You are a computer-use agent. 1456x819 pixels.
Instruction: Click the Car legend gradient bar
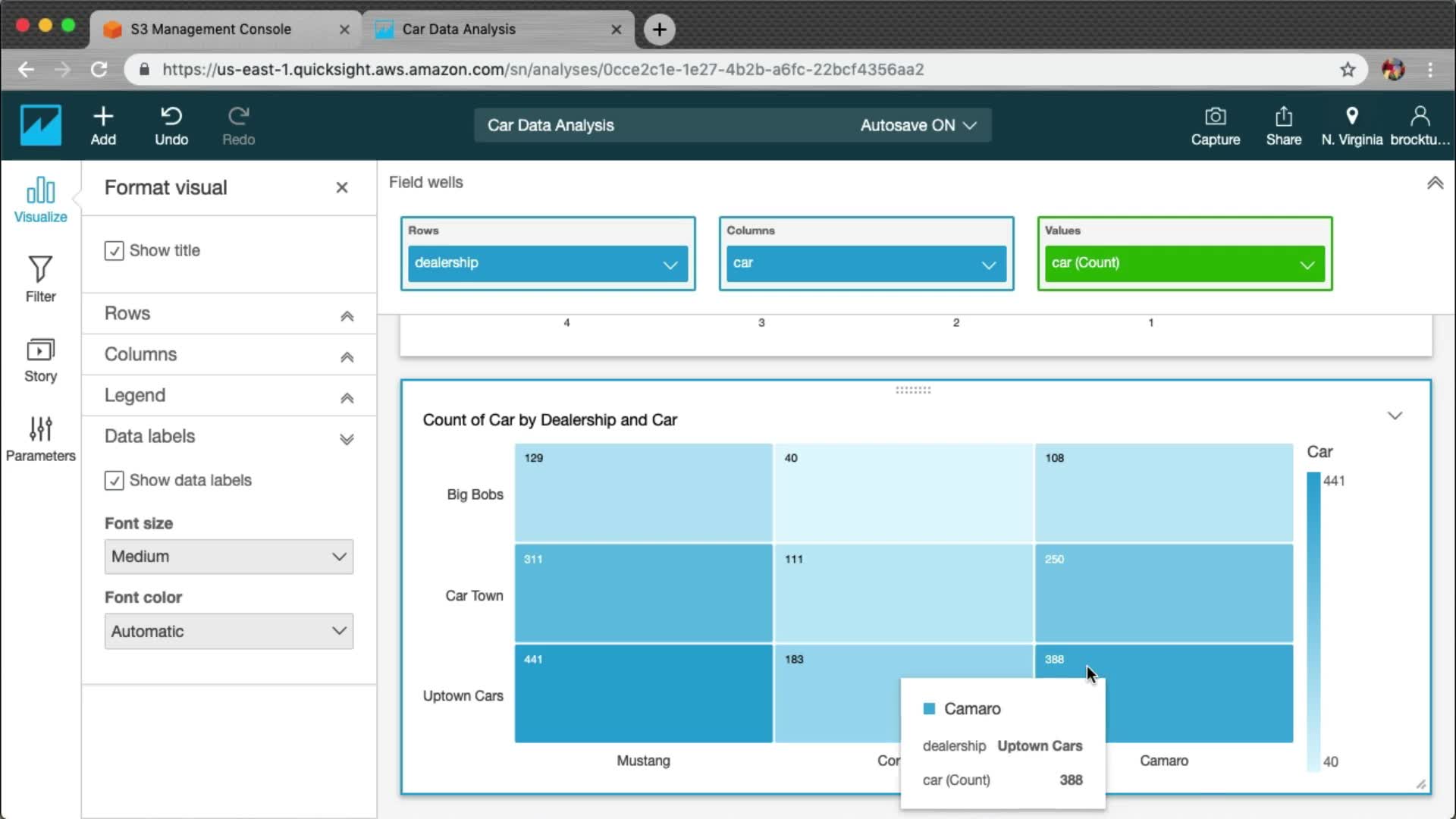tap(1313, 620)
